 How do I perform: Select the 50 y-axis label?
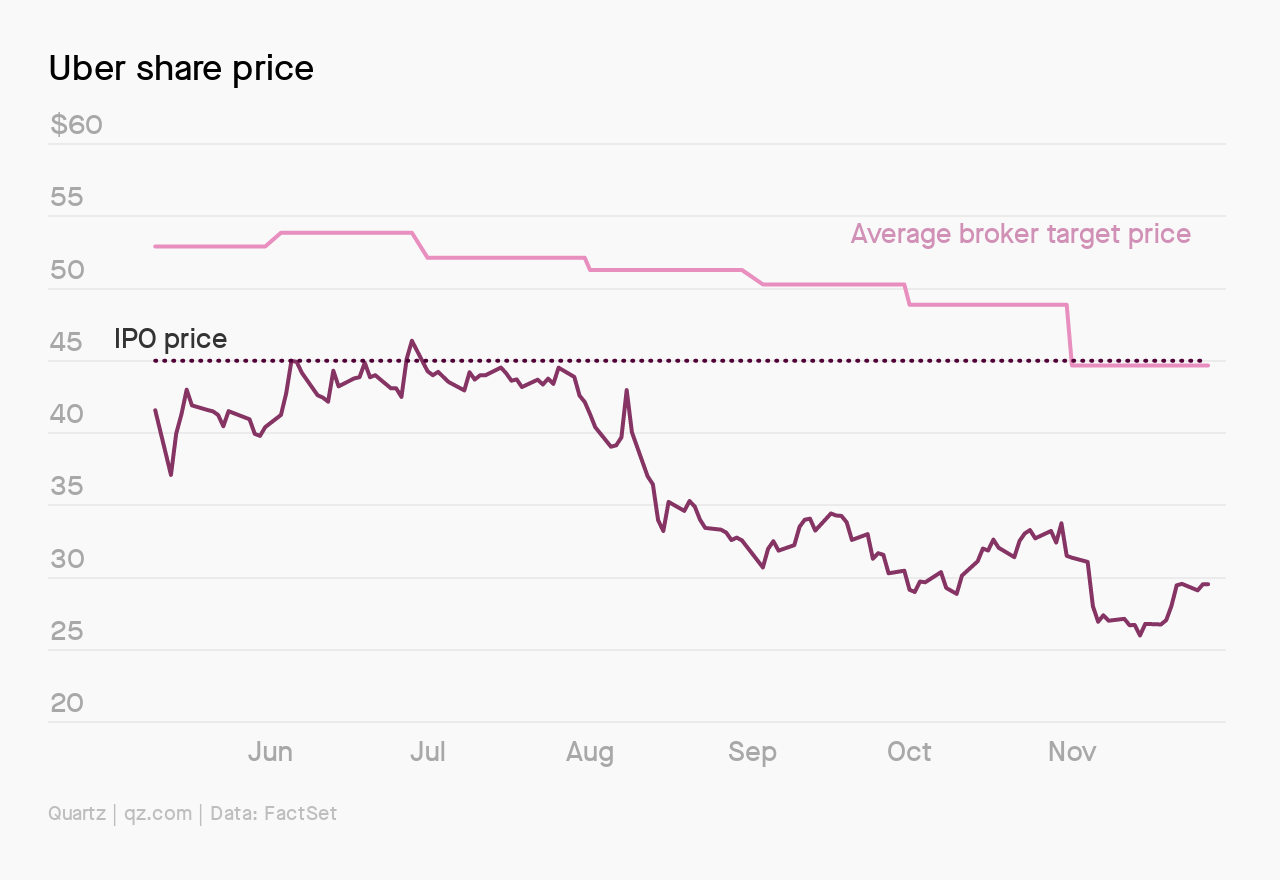point(67,270)
